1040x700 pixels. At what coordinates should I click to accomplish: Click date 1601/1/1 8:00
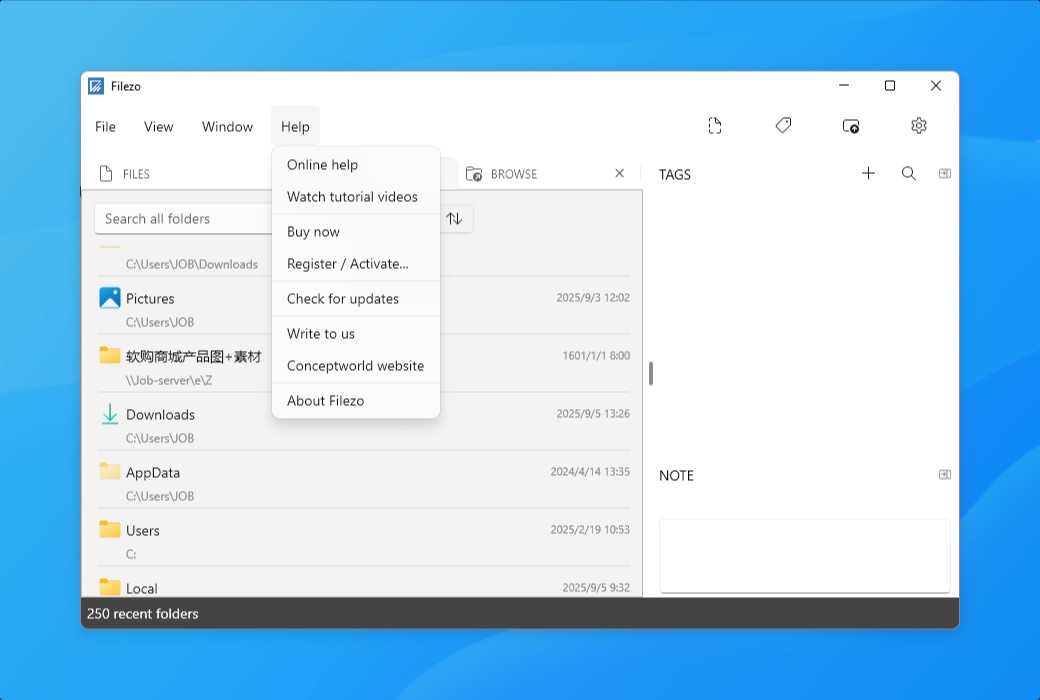coord(596,355)
